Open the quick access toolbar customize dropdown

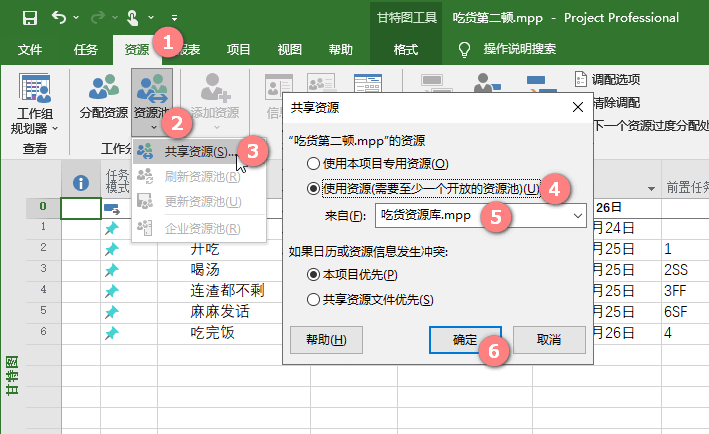tap(175, 18)
